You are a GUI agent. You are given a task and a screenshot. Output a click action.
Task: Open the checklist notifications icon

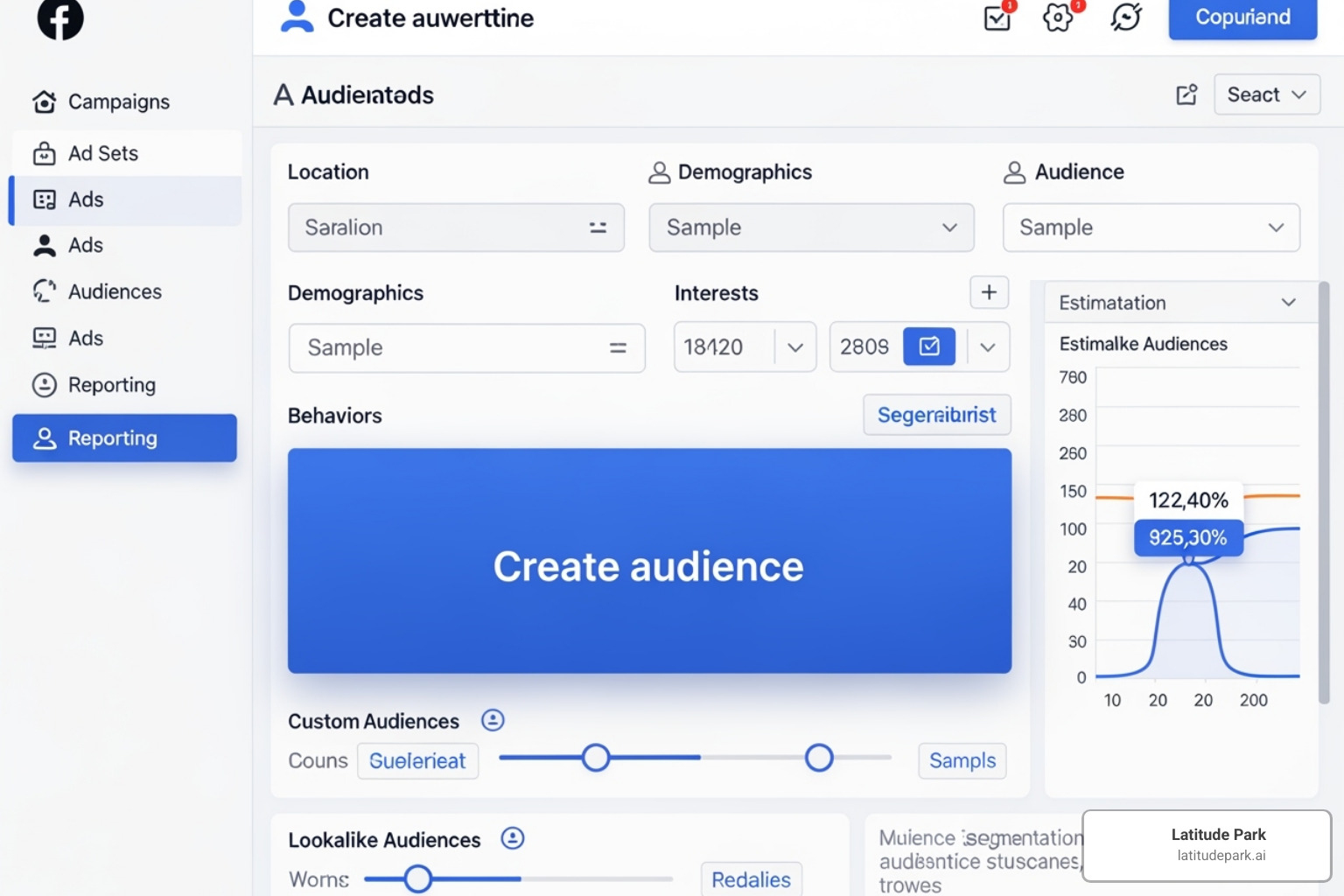[x=997, y=17]
